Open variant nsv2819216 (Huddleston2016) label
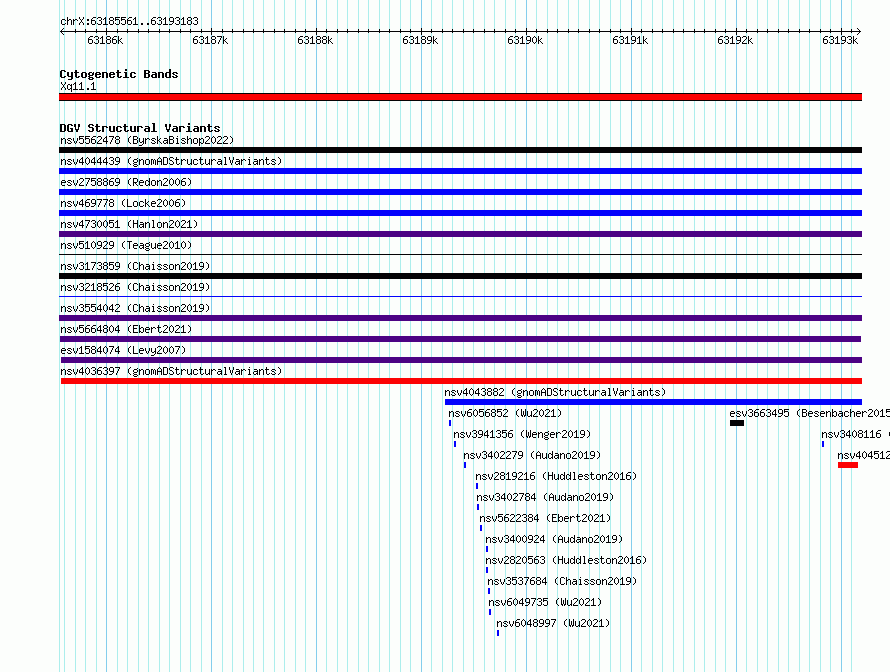The width and height of the screenshot is (890, 672). 556,476
